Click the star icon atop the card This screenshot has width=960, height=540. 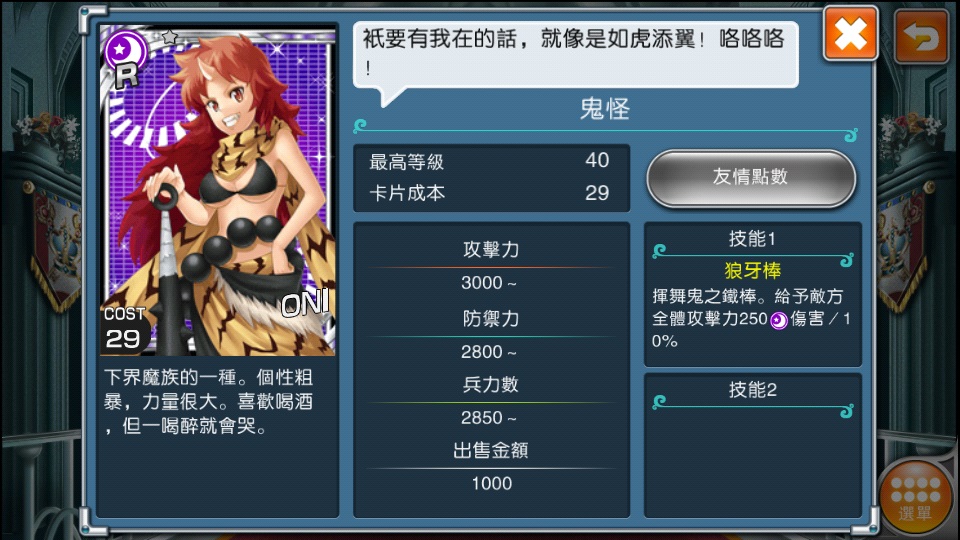[170, 37]
